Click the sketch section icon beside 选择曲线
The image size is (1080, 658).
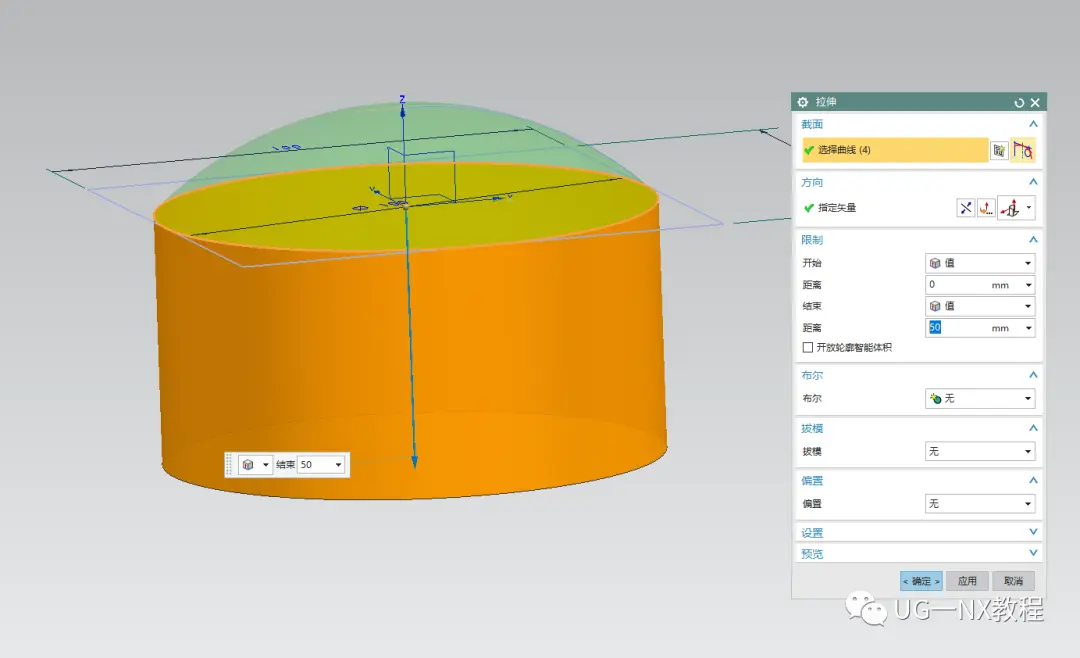[x=999, y=150]
